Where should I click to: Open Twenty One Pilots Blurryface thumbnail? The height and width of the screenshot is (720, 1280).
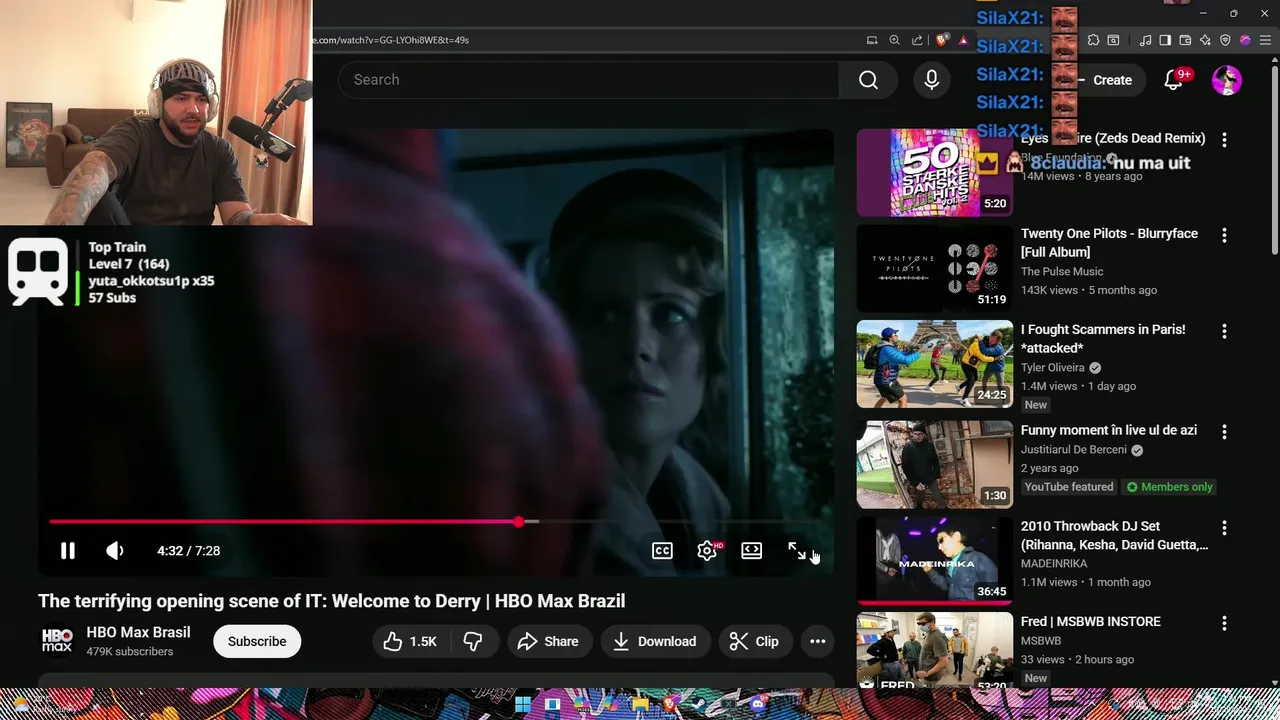pos(934,268)
